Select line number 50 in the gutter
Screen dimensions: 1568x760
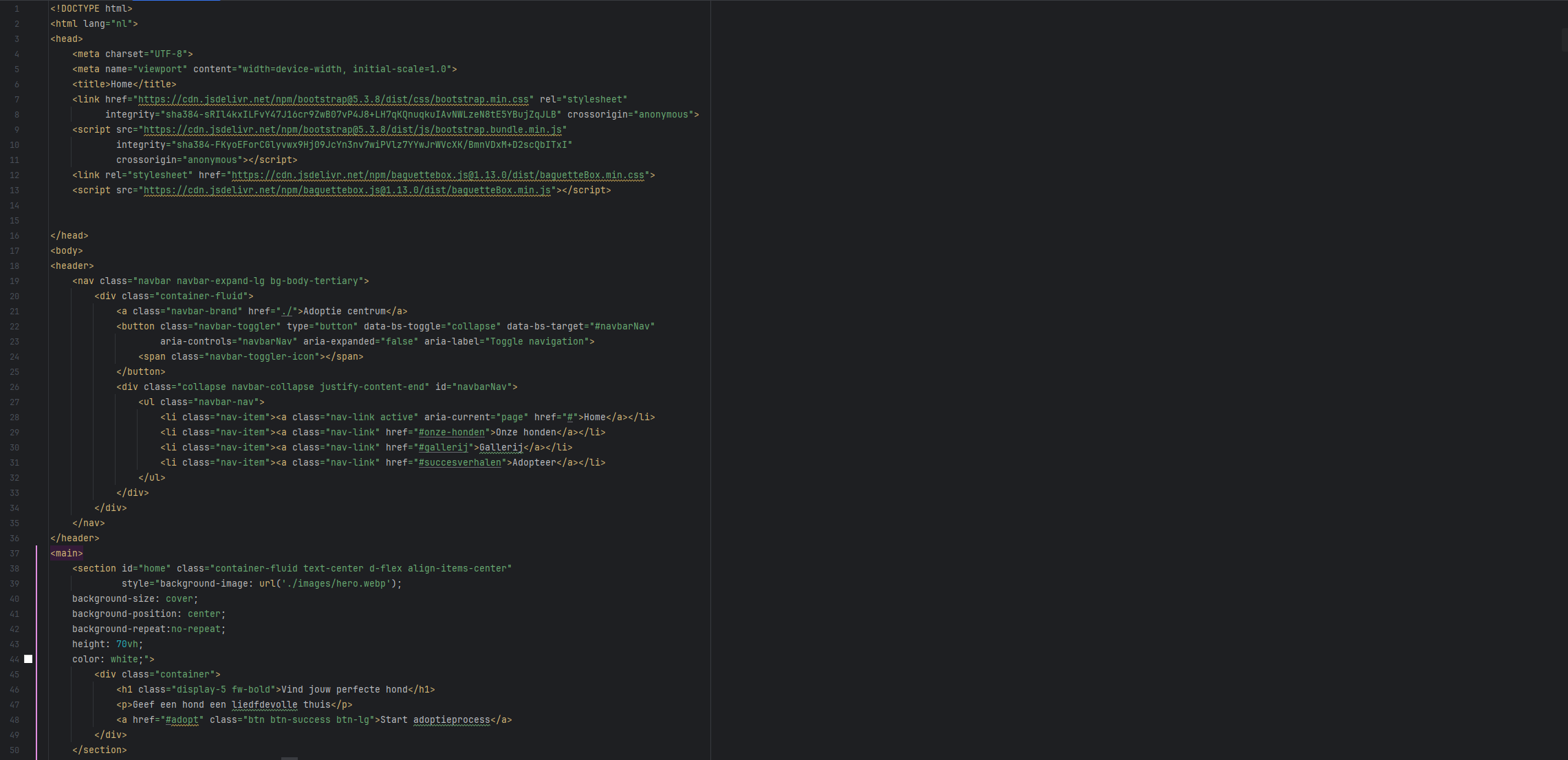pos(14,750)
